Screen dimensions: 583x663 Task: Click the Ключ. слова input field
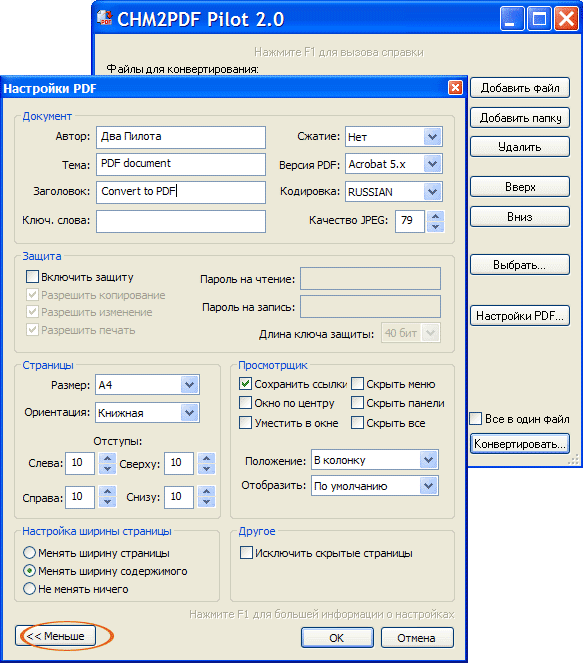click(181, 222)
